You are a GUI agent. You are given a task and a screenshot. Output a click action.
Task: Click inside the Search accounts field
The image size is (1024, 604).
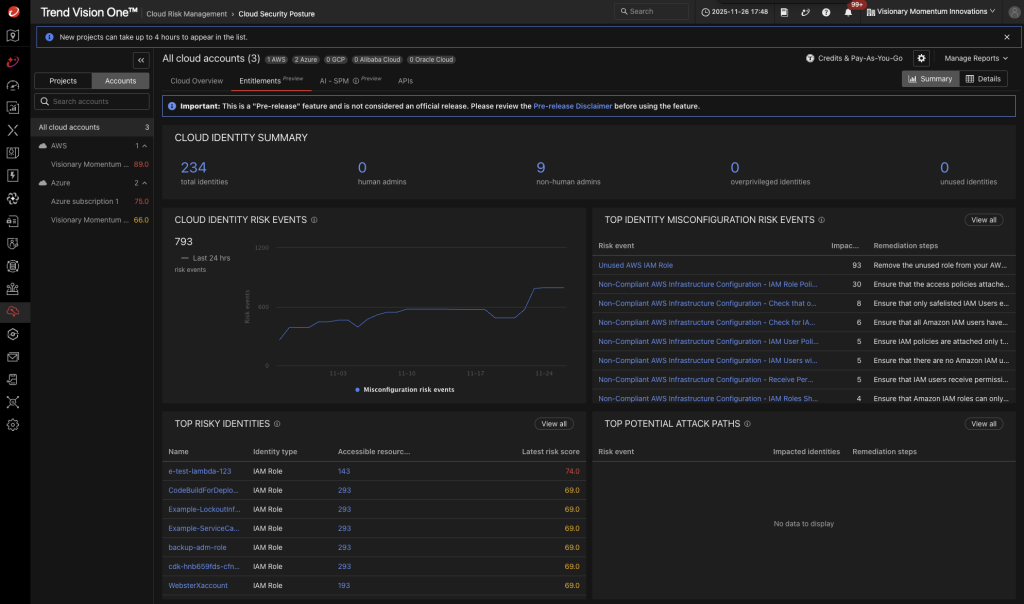(x=95, y=101)
